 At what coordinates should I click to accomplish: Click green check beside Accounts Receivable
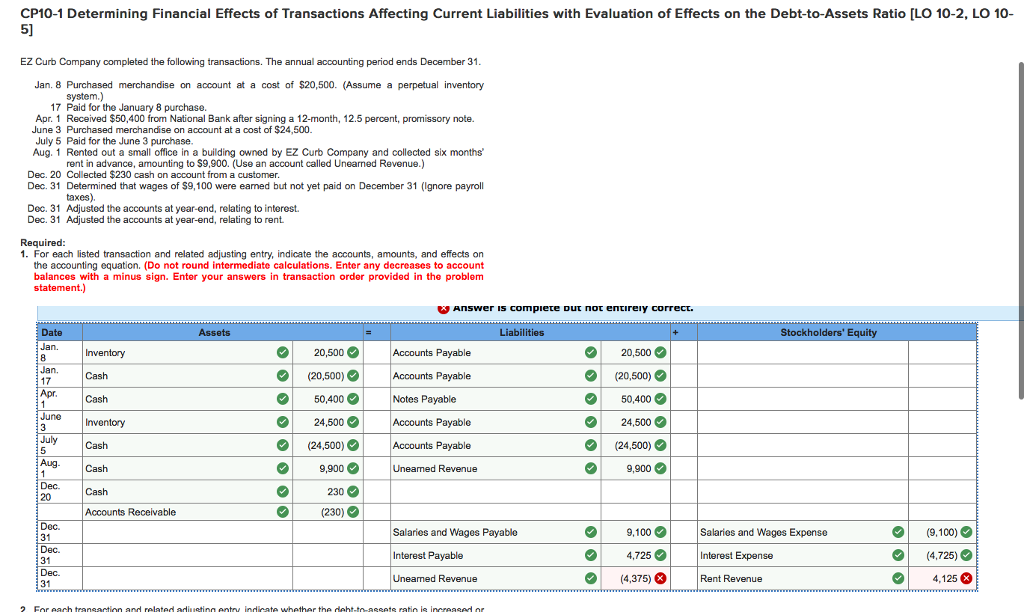tap(283, 512)
